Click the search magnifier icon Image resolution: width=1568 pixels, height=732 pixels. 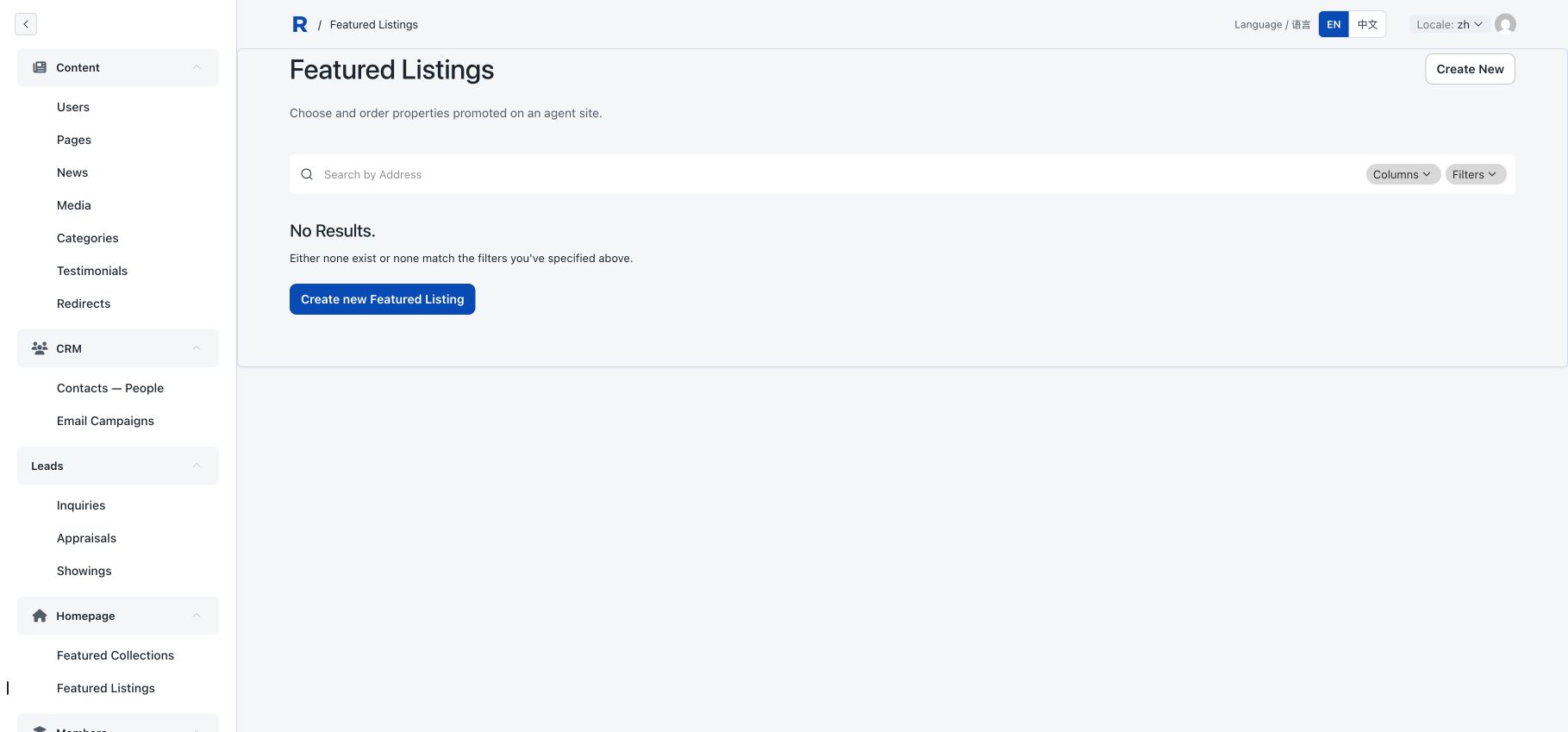point(307,174)
